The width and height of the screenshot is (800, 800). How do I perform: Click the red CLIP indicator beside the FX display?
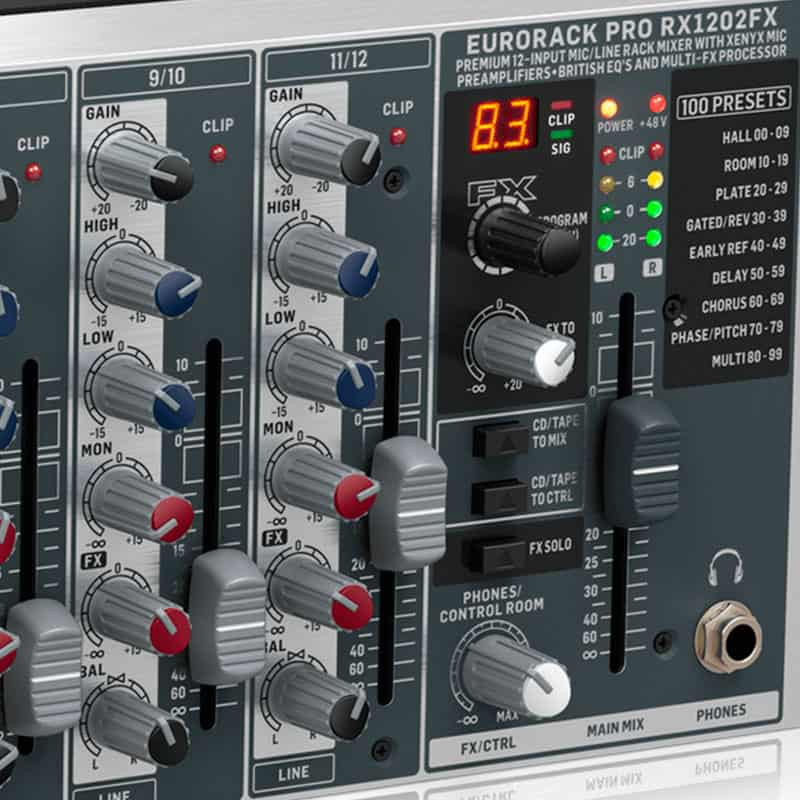point(562,105)
